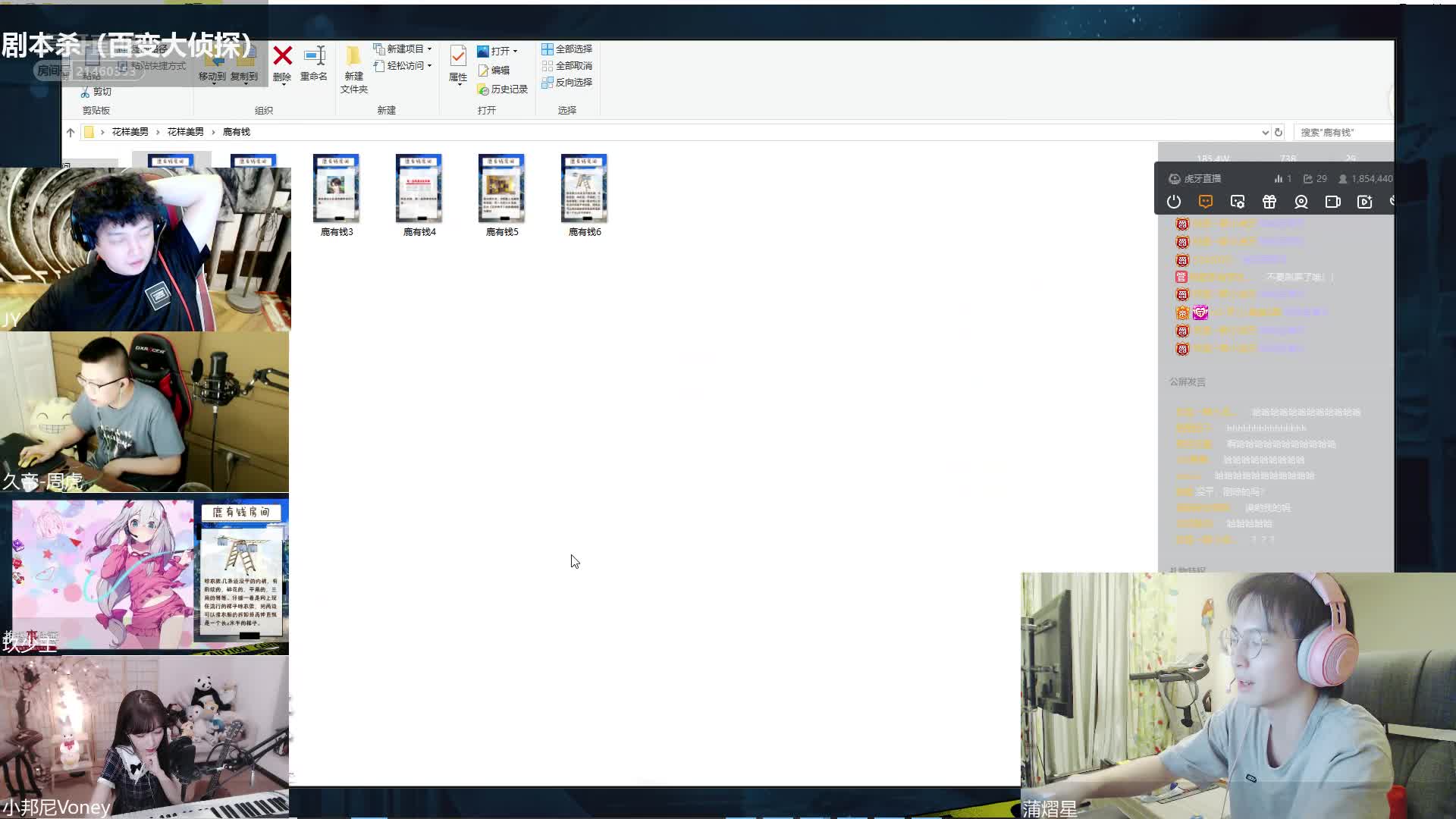Open the gift box icon in Huya toolbar
1456x819 pixels.
(x=1269, y=202)
